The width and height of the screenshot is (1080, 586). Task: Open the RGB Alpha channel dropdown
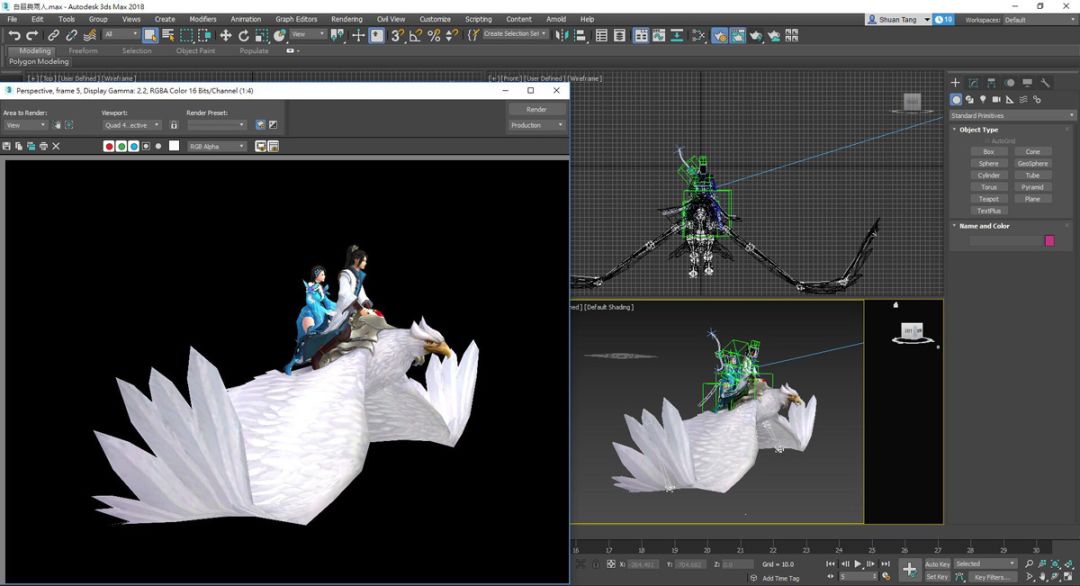click(216, 146)
